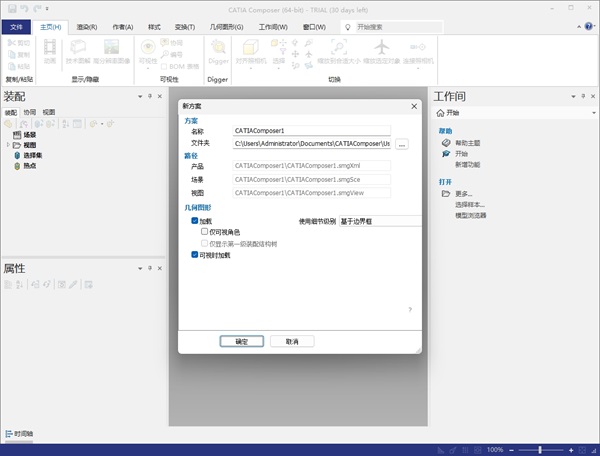
Task: Click the Save icon in title bar
Action: coord(12,8)
